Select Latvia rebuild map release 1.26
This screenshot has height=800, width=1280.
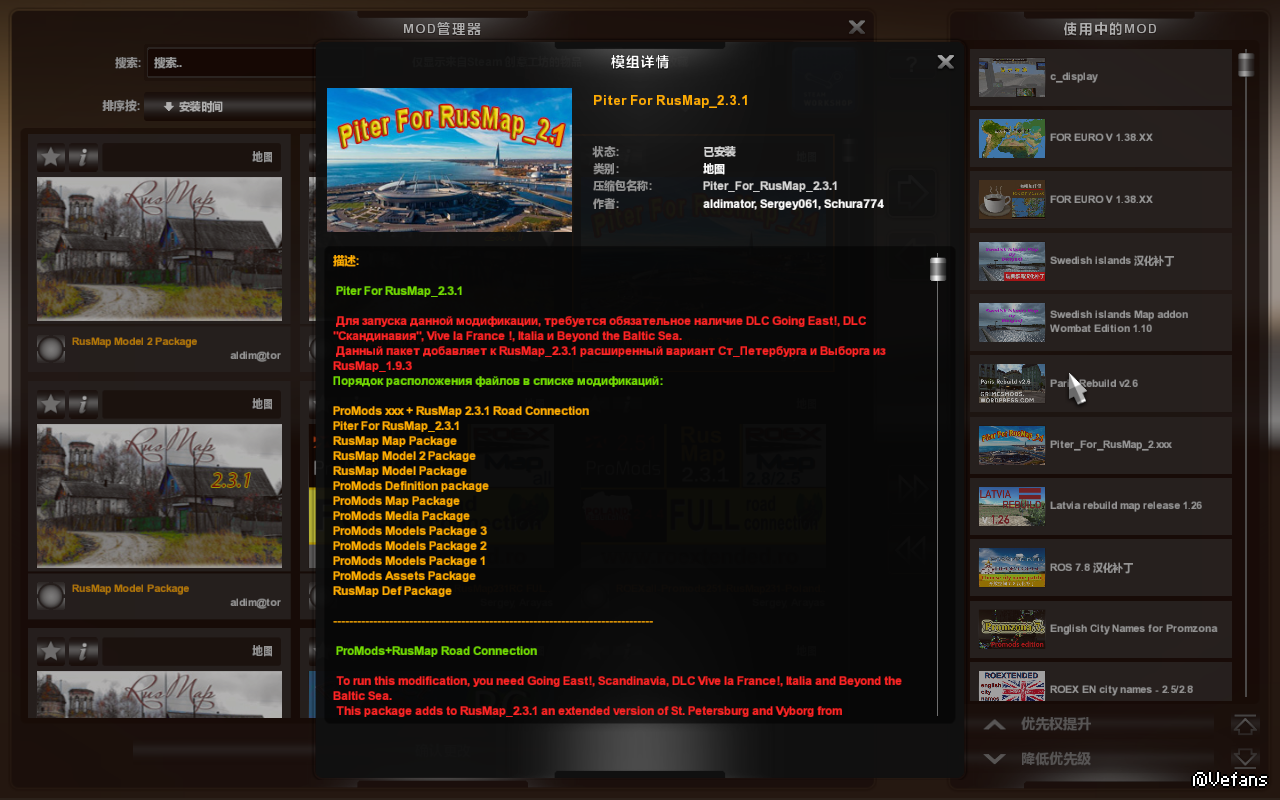point(1101,506)
